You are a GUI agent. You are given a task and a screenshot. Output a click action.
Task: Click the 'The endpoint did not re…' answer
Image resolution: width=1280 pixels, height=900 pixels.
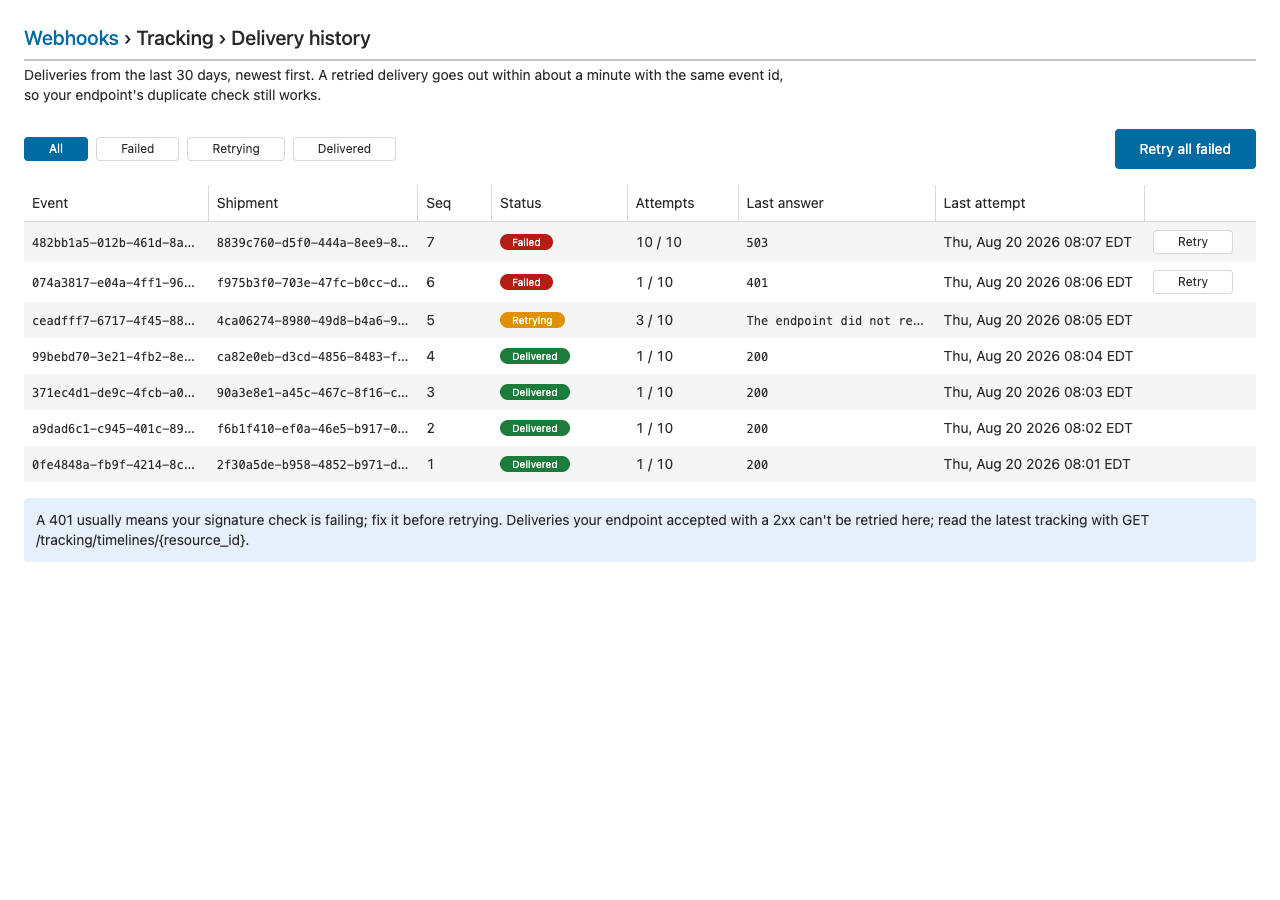pos(835,320)
